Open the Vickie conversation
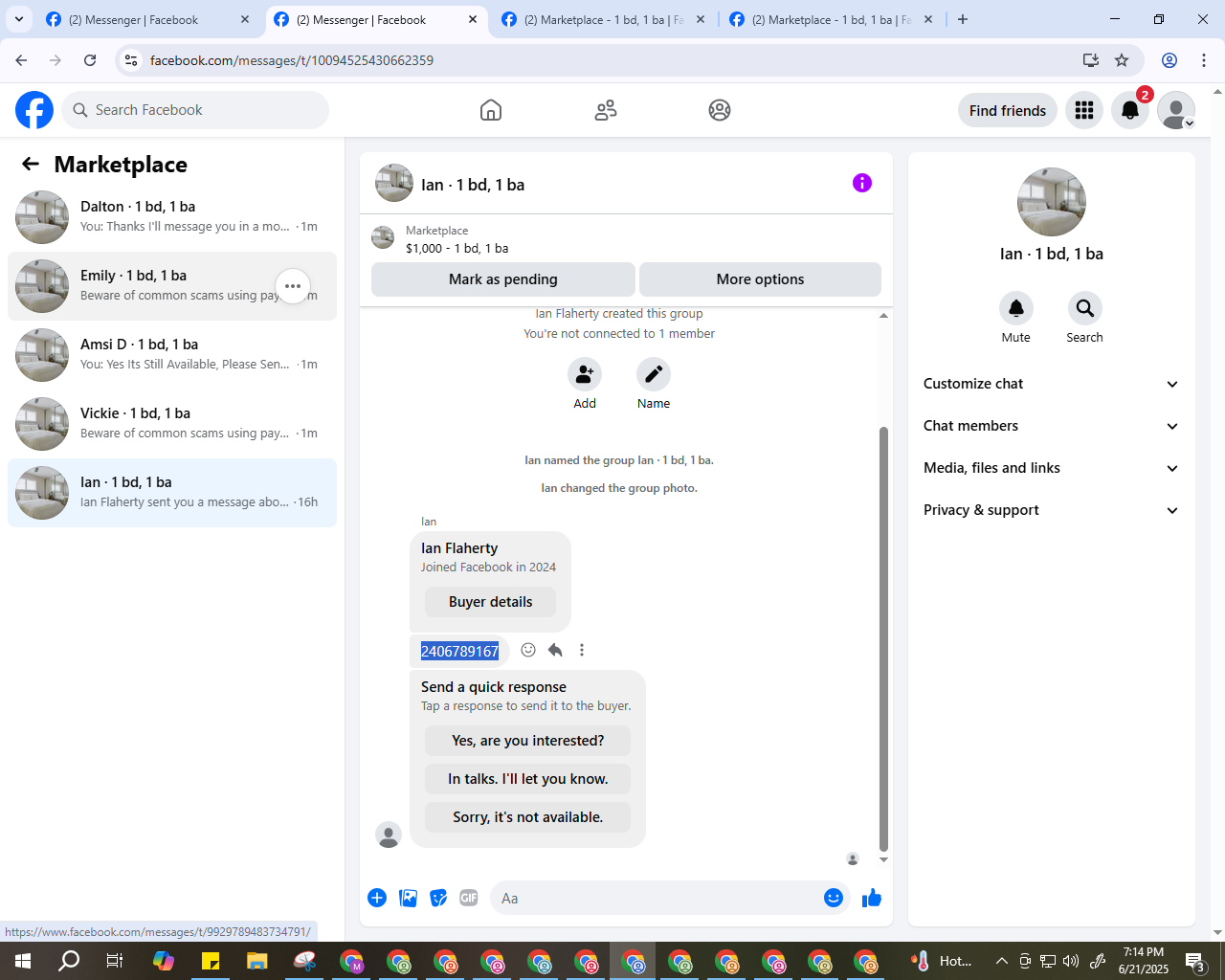Image resolution: width=1225 pixels, height=980 pixels. tap(172, 424)
